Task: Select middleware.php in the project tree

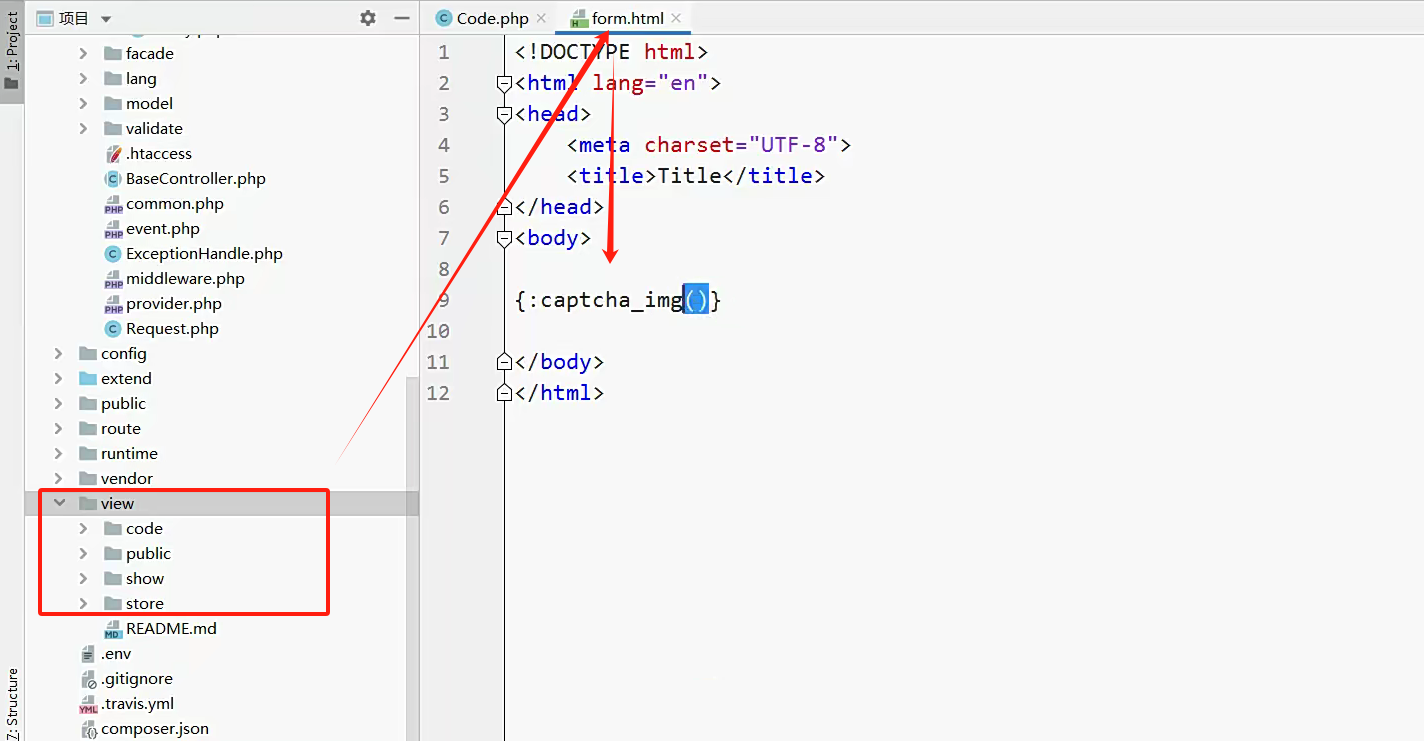Action: click(186, 278)
